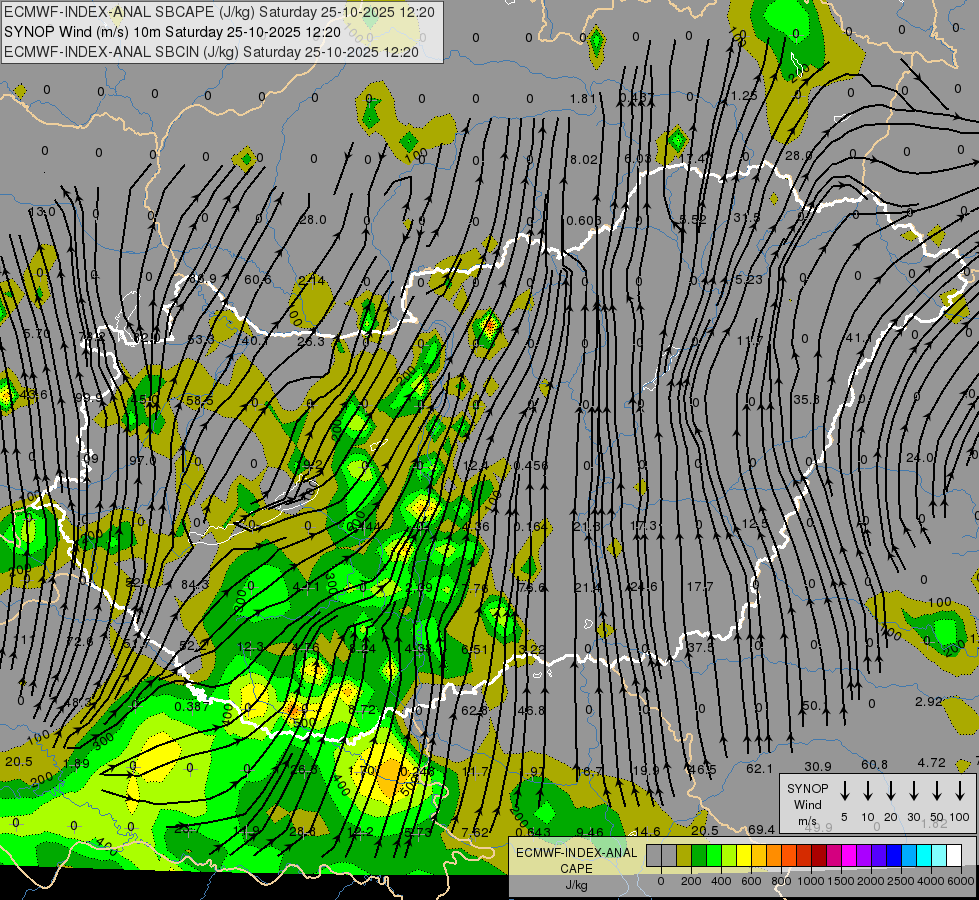Click the 17.3 value on the map

(644, 526)
